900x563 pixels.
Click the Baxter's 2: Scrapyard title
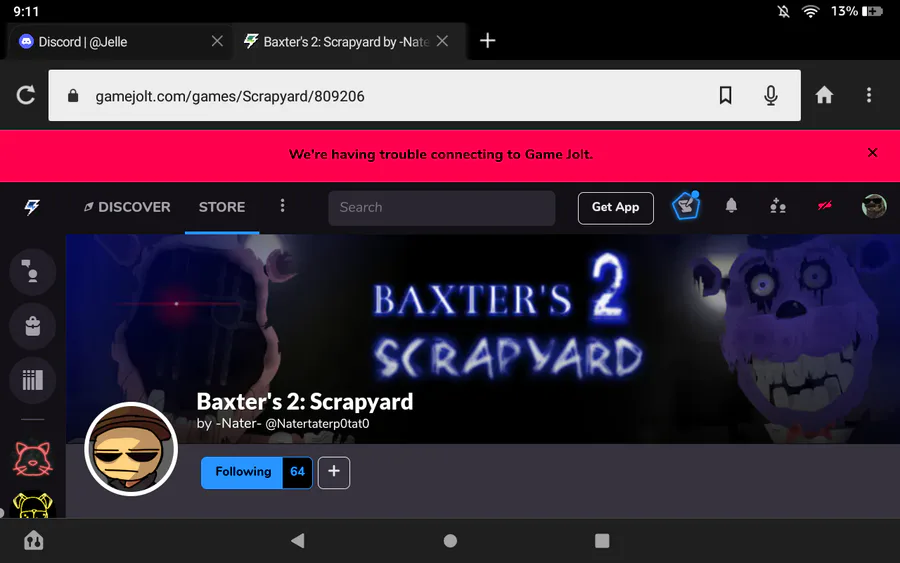305,402
